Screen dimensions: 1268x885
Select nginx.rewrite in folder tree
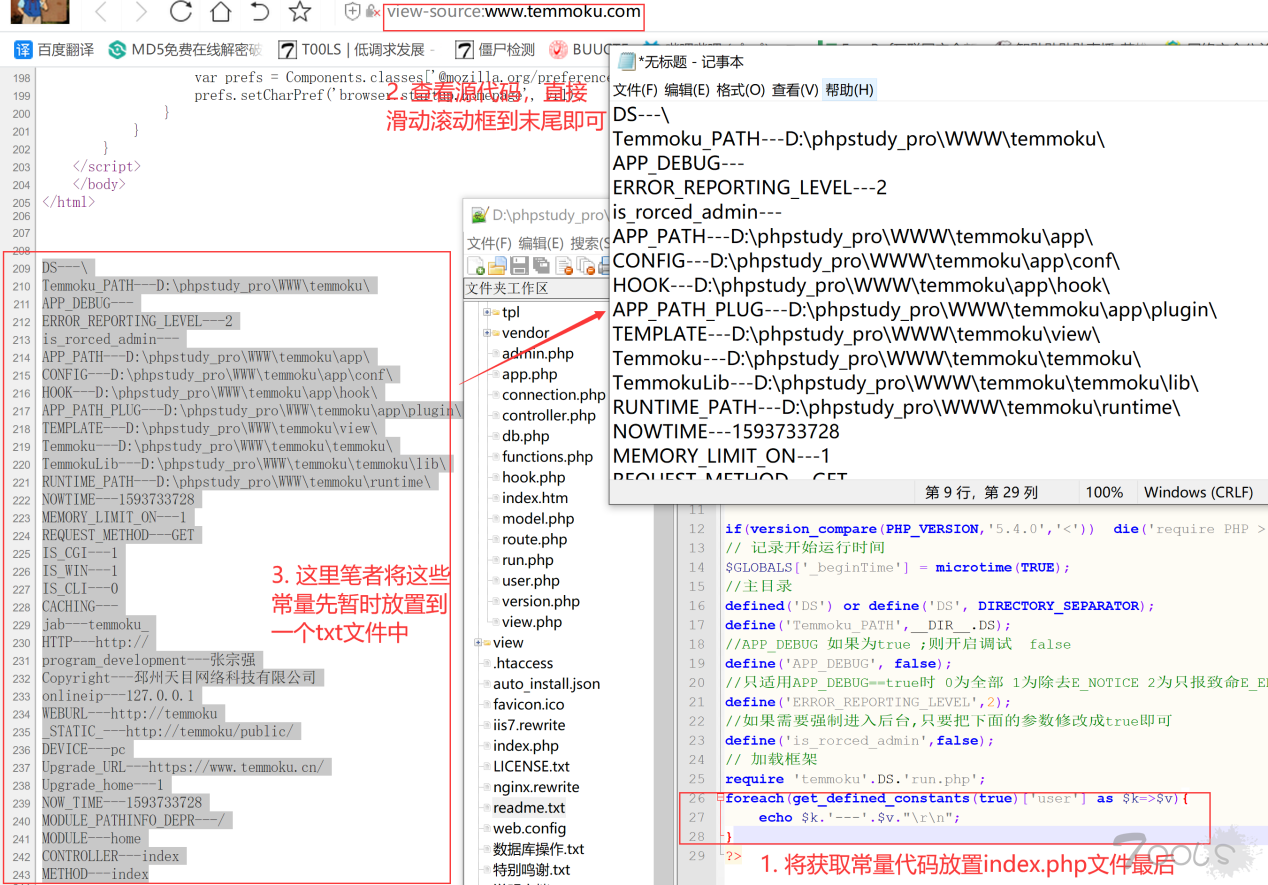[536, 787]
